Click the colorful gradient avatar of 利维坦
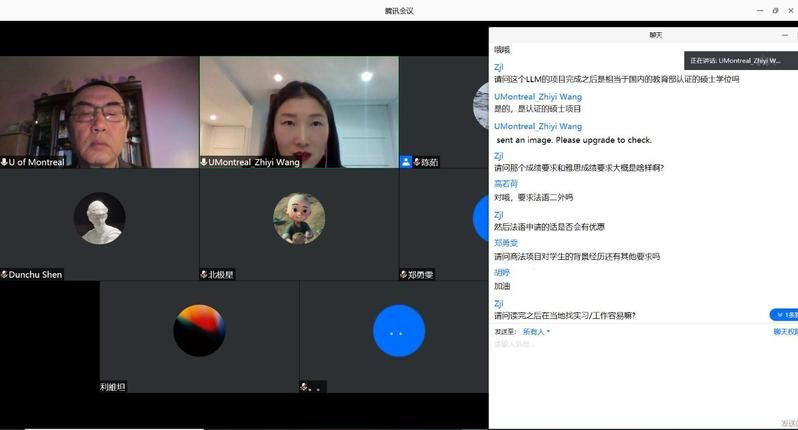 click(199, 330)
